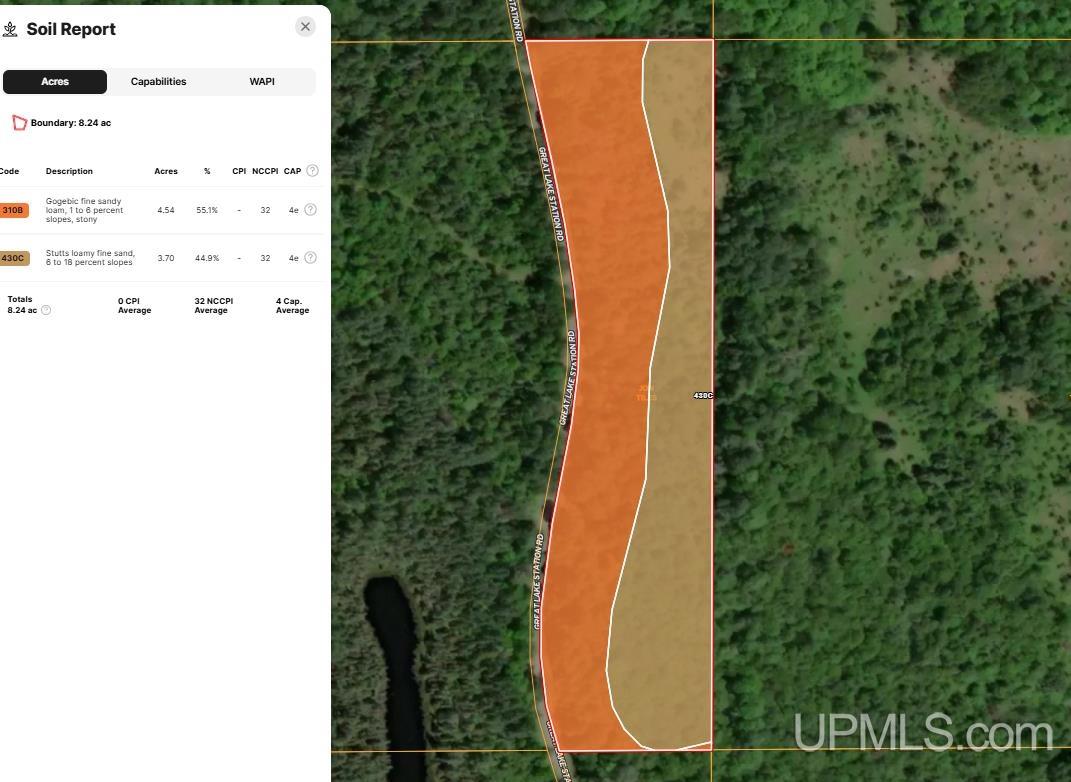Open the WAPI tab
The height and width of the screenshot is (782, 1071).
click(x=262, y=82)
